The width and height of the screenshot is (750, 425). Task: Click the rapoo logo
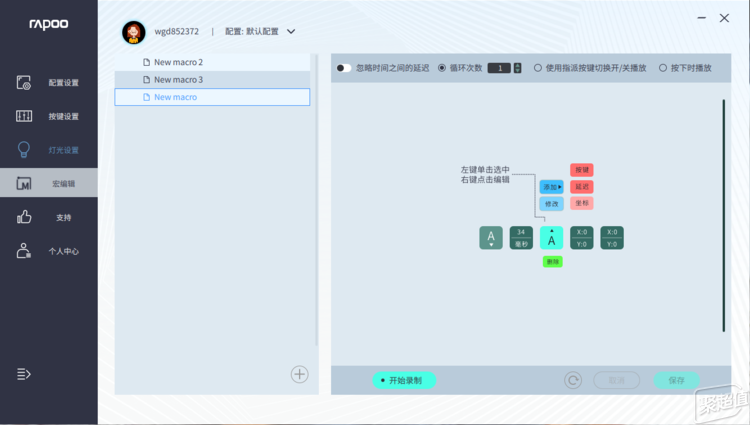pos(49,24)
